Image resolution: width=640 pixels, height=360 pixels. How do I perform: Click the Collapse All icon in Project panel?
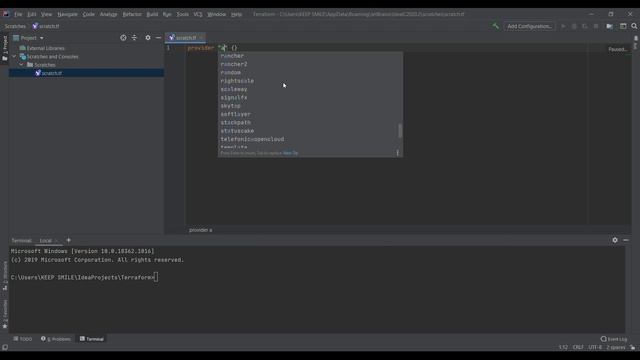pos(134,38)
